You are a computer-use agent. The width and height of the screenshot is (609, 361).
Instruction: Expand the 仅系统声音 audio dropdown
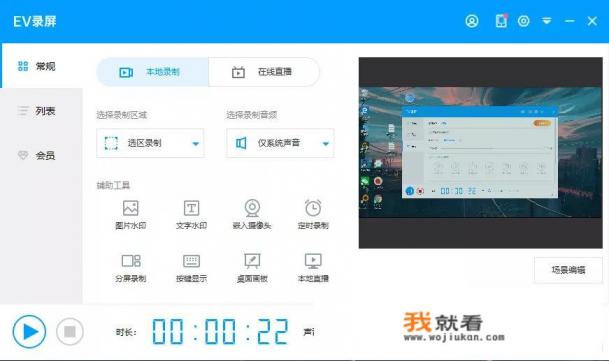280,143
